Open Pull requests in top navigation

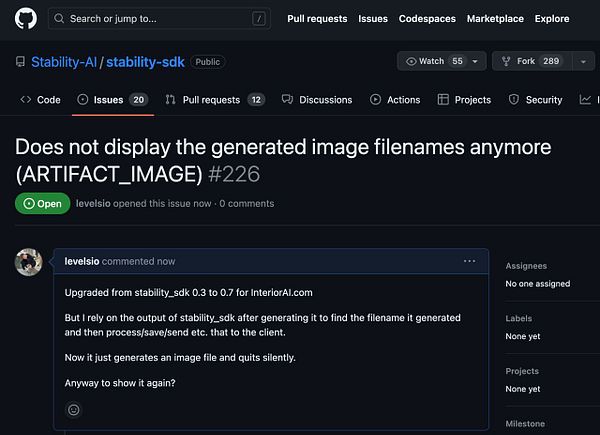tap(317, 18)
